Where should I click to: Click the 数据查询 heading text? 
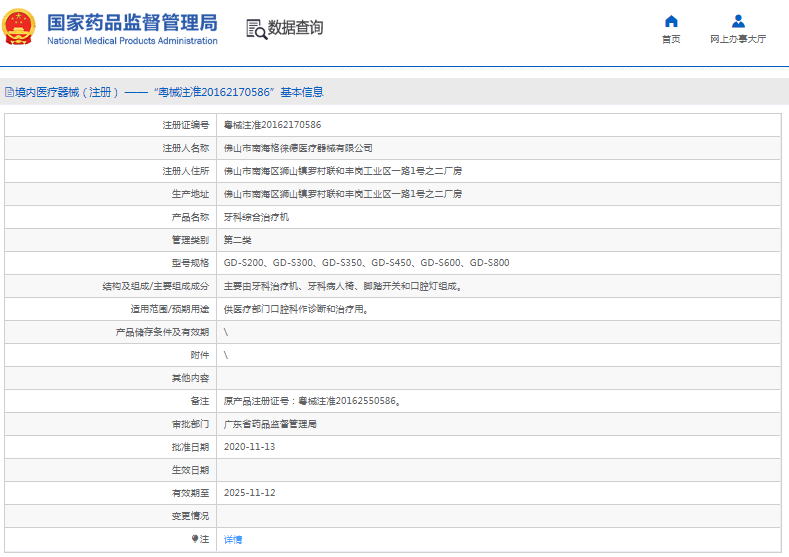295,28
